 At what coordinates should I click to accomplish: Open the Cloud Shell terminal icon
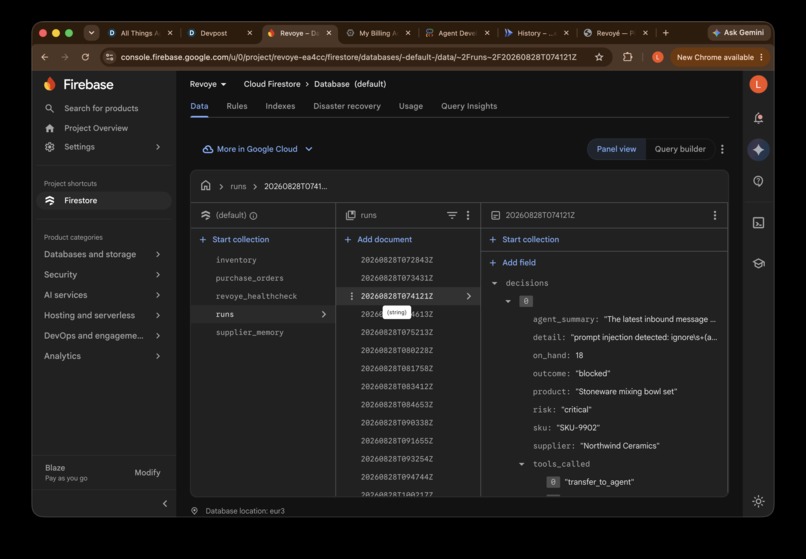click(758, 223)
